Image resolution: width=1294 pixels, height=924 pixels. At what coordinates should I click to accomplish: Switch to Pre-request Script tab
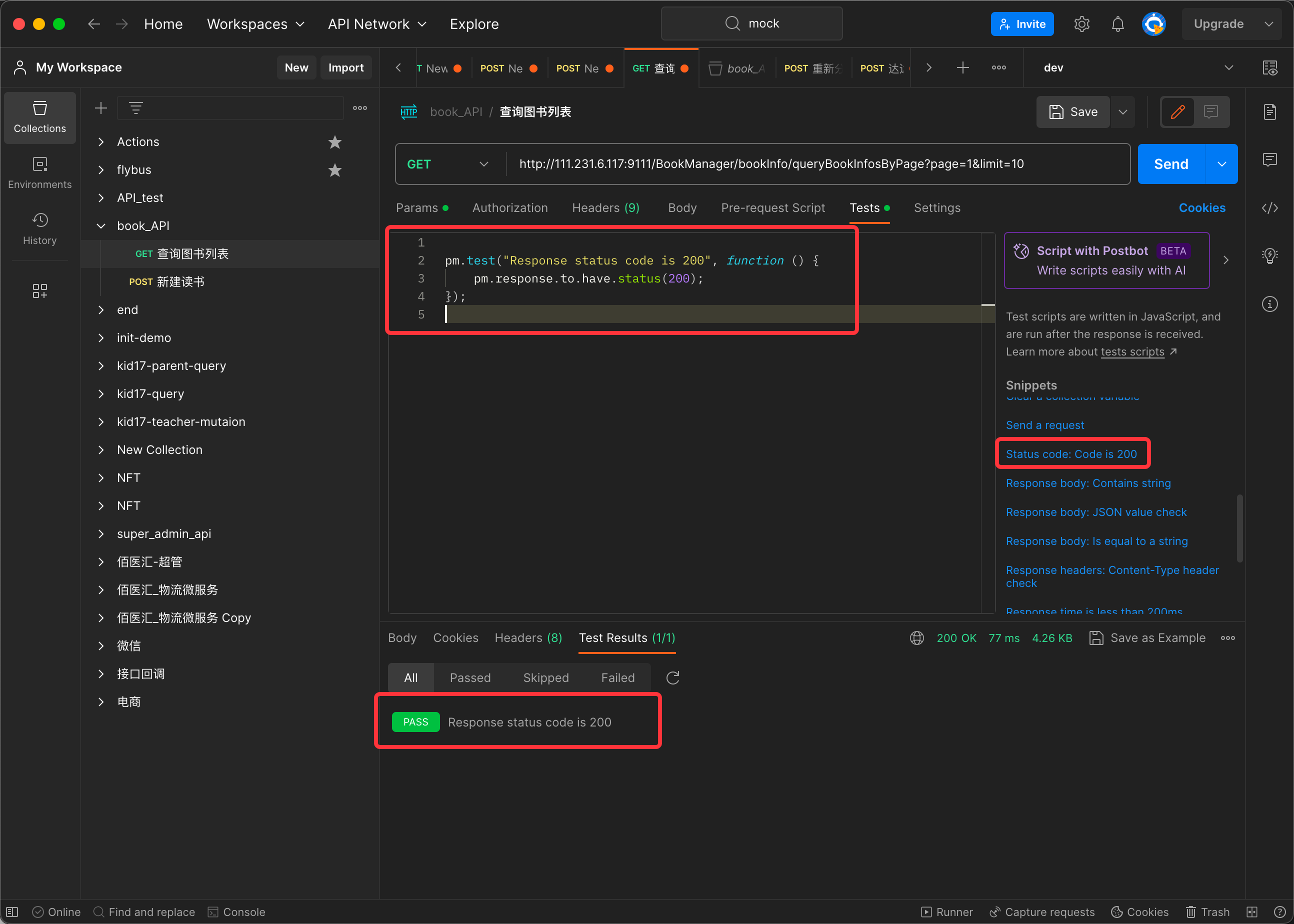click(772, 207)
